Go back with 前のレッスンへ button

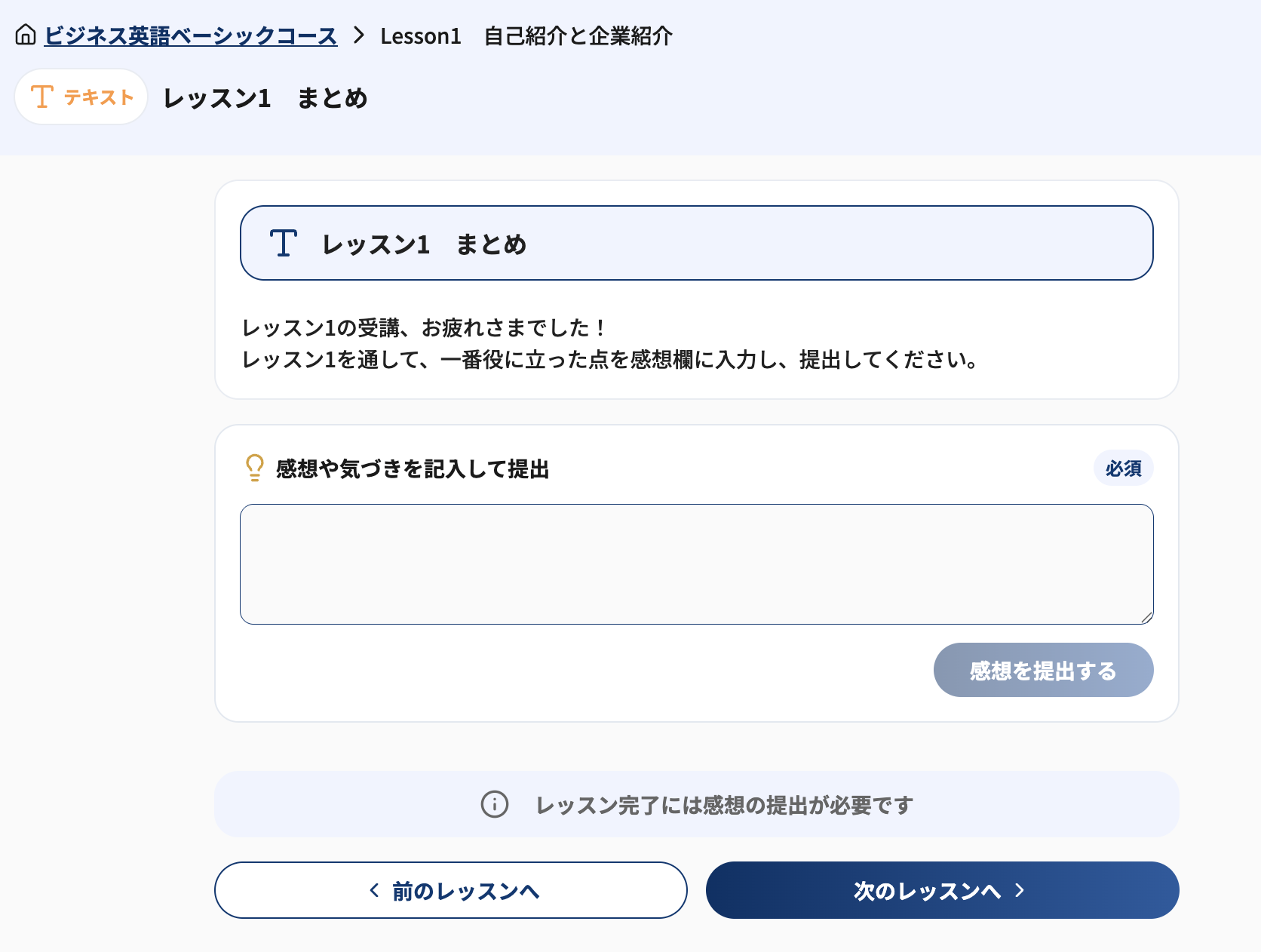(451, 890)
